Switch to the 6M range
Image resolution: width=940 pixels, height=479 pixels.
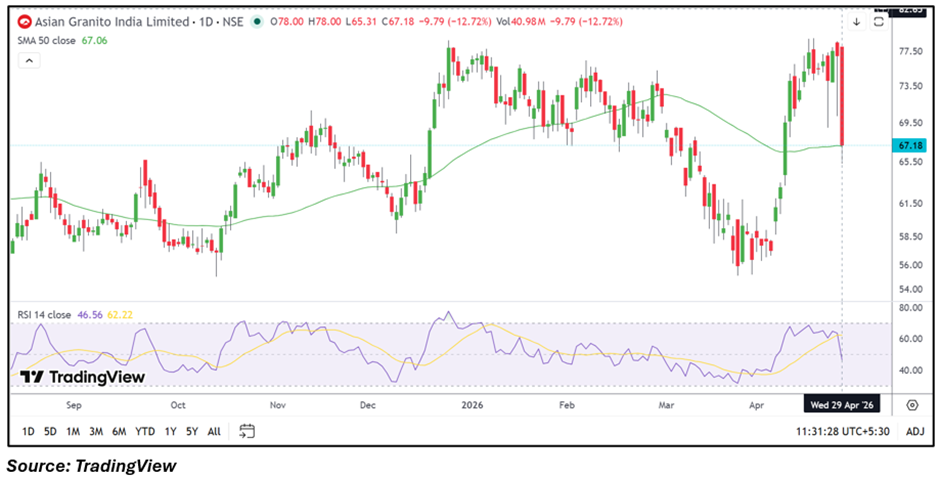click(119, 432)
